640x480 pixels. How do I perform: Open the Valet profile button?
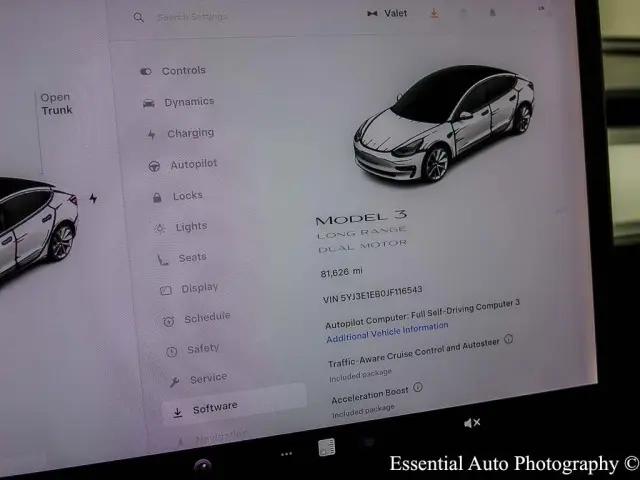pyautogui.click(x=387, y=13)
